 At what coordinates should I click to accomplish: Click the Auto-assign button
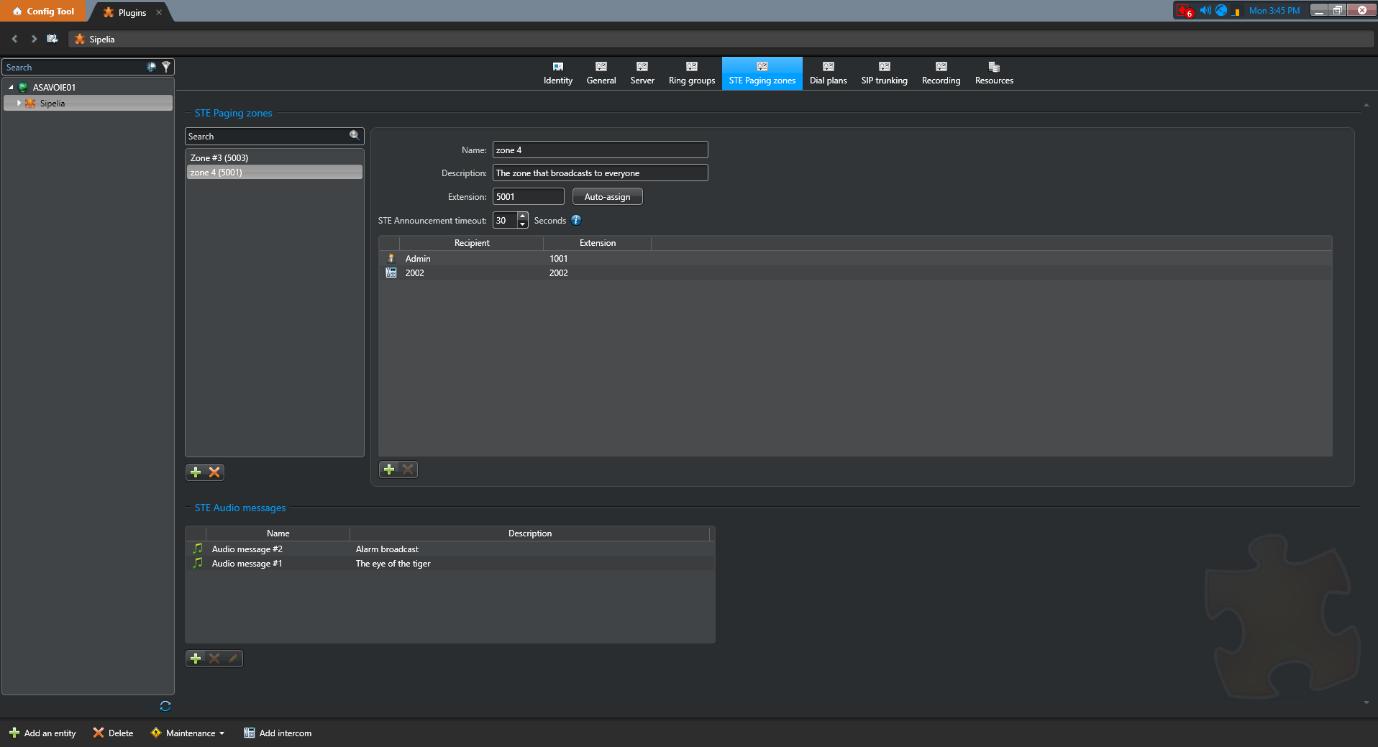[607, 197]
